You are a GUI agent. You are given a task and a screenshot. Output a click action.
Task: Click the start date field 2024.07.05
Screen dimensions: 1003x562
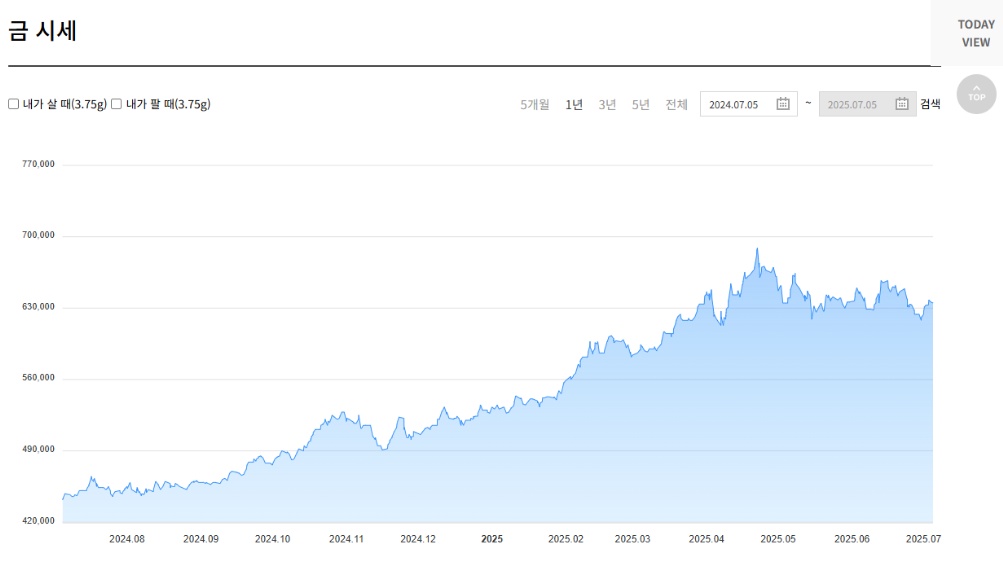point(735,104)
